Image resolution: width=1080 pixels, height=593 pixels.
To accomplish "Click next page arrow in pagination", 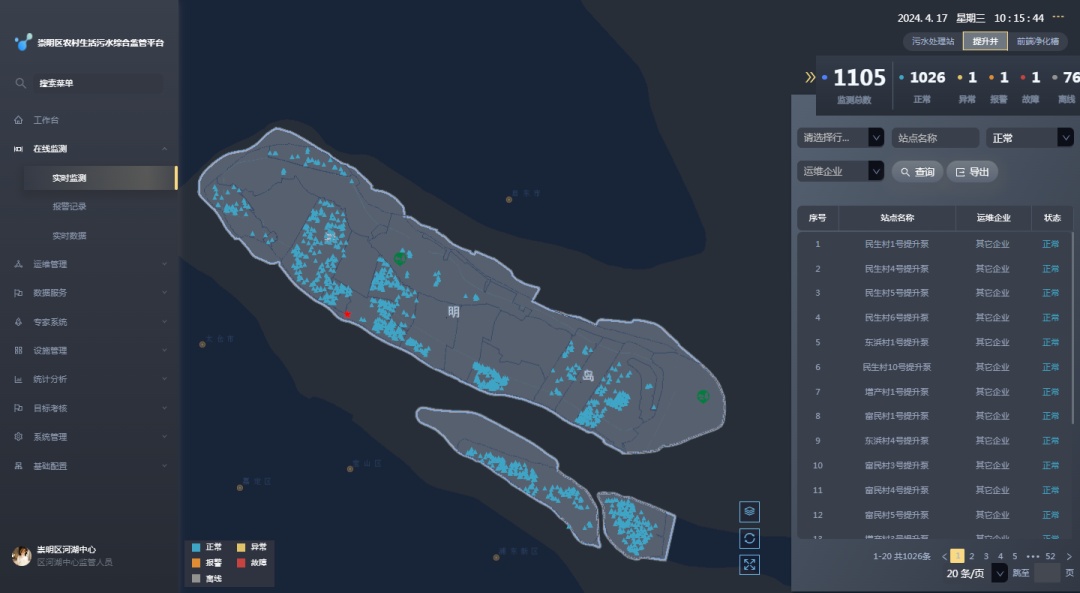I will [1069, 556].
